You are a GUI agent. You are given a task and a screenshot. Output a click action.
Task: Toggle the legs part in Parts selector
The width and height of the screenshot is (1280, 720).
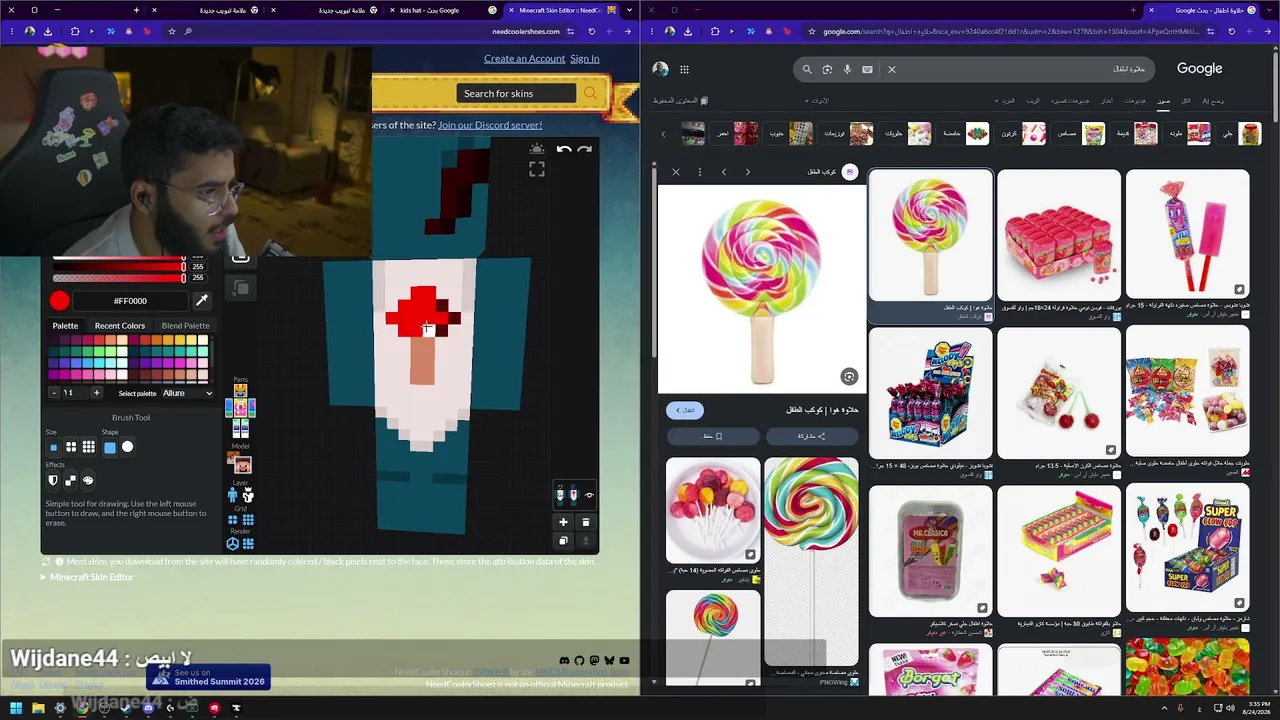click(x=240, y=428)
